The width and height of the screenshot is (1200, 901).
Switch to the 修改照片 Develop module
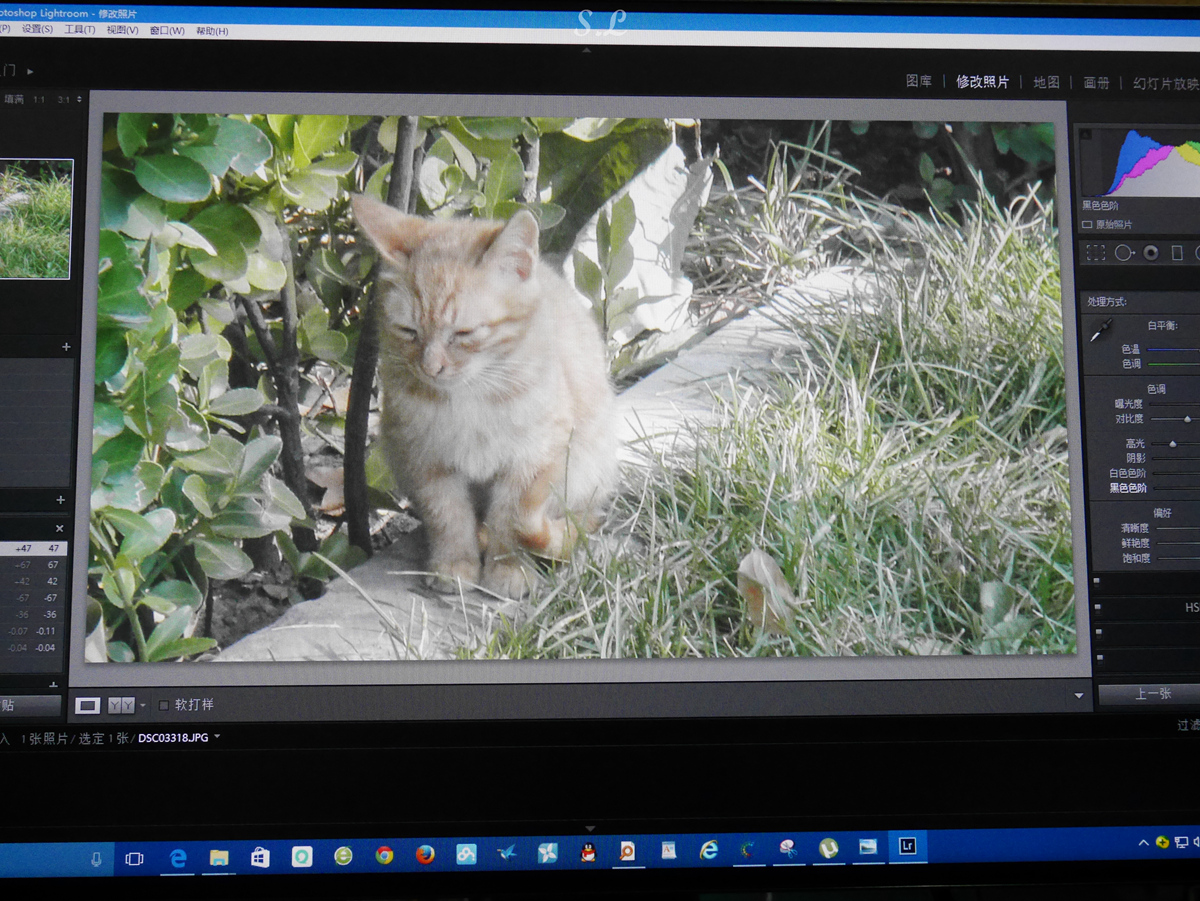(x=983, y=81)
